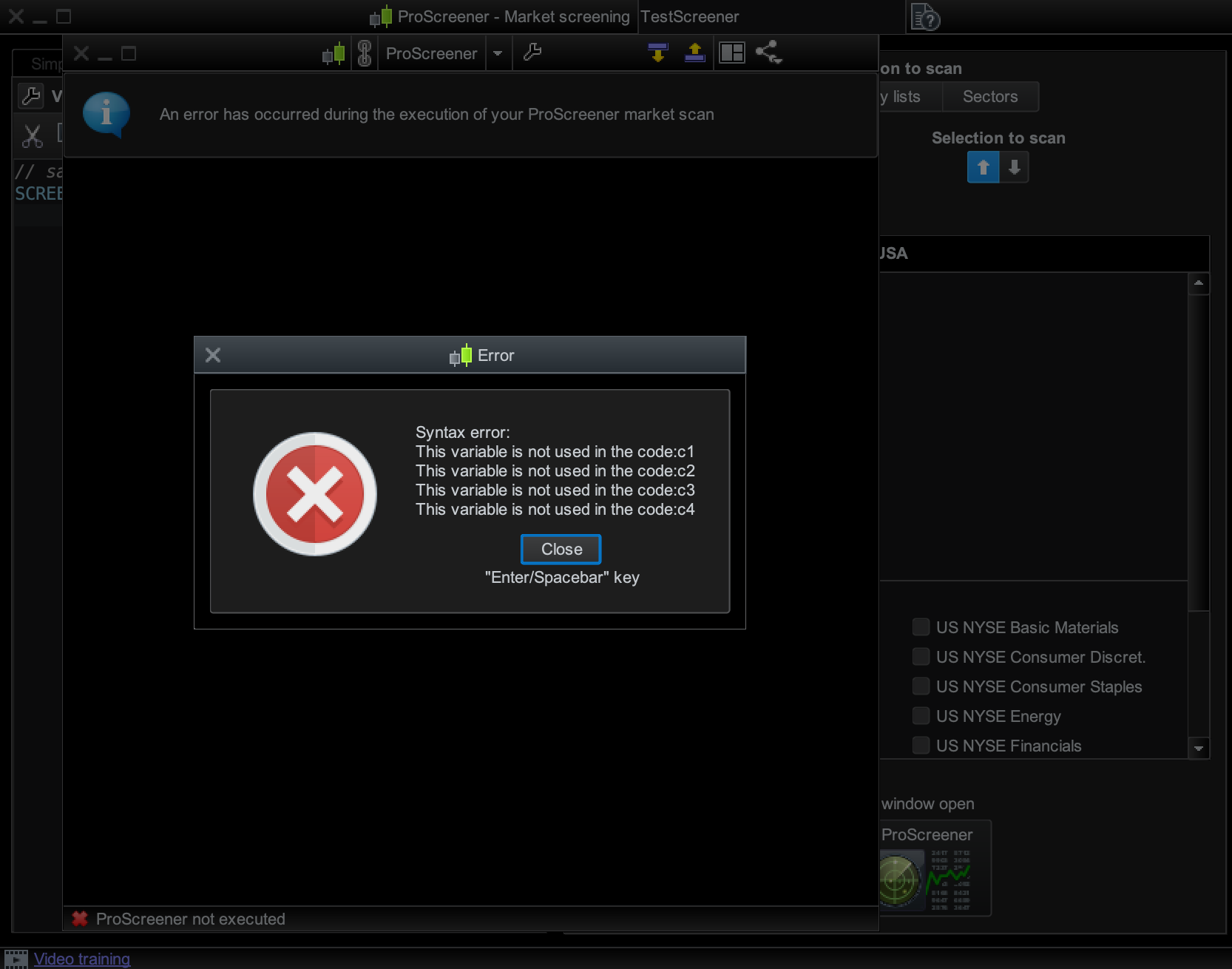Check US NYSE Energy
This screenshot has height=969, width=1232.
coord(921,716)
